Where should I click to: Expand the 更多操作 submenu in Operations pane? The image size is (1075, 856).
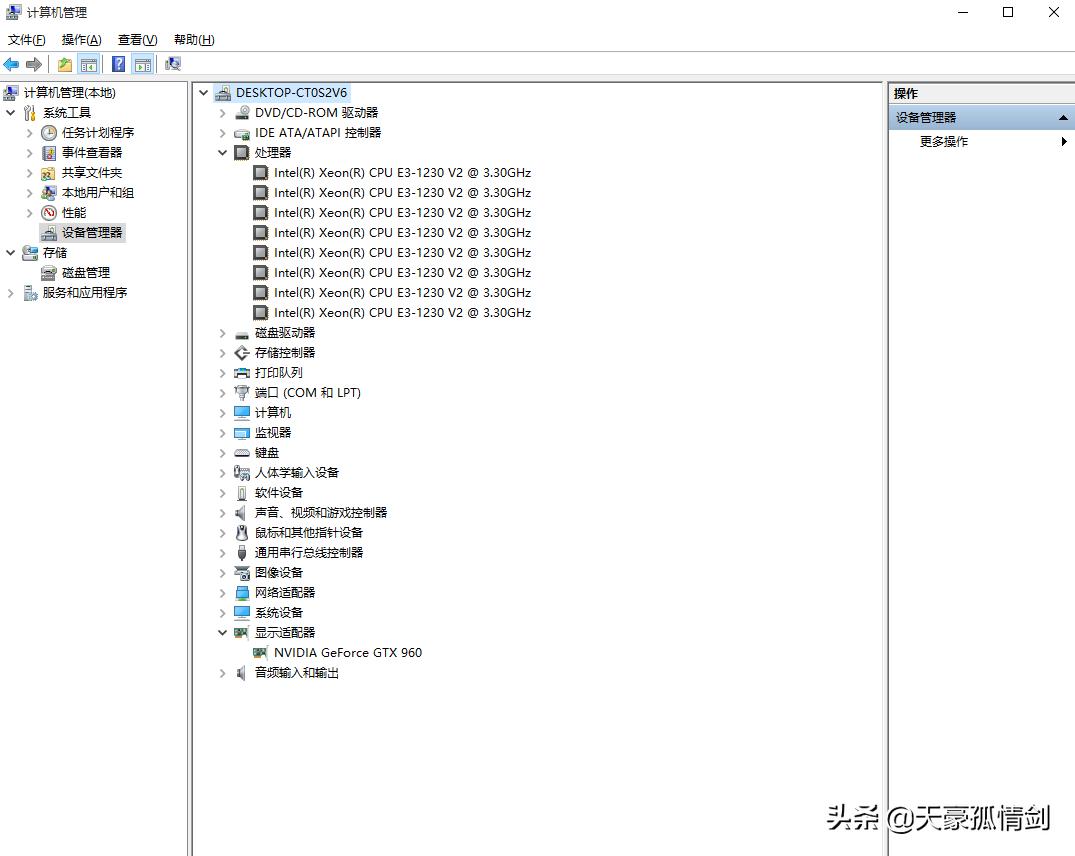(x=1064, y=141)
